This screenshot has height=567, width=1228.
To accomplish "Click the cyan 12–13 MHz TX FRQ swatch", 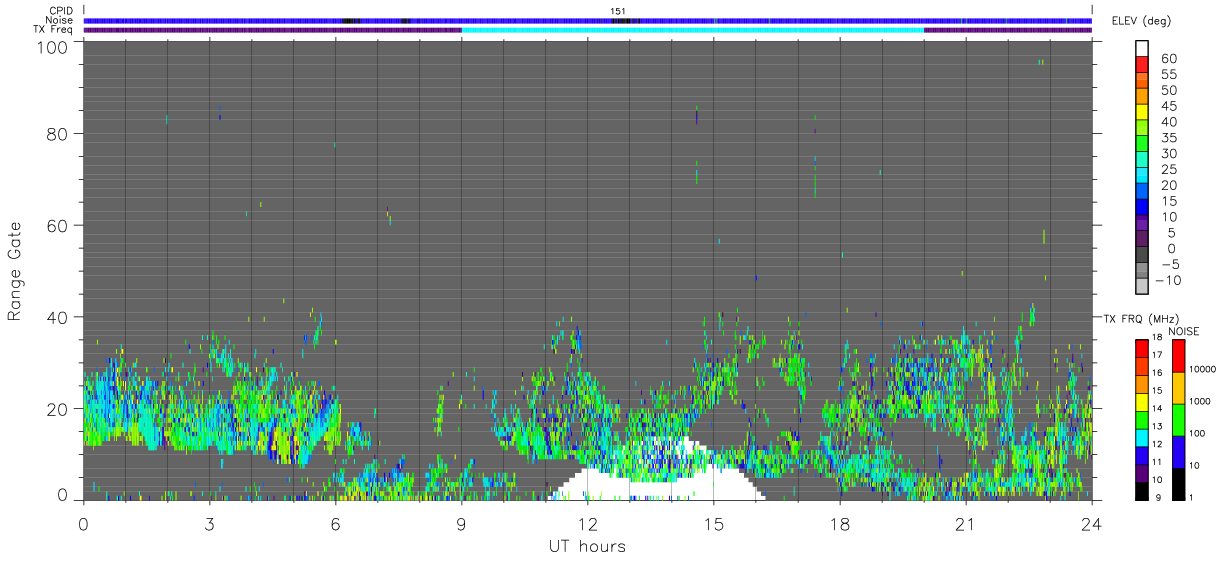I will point(1142,436).
